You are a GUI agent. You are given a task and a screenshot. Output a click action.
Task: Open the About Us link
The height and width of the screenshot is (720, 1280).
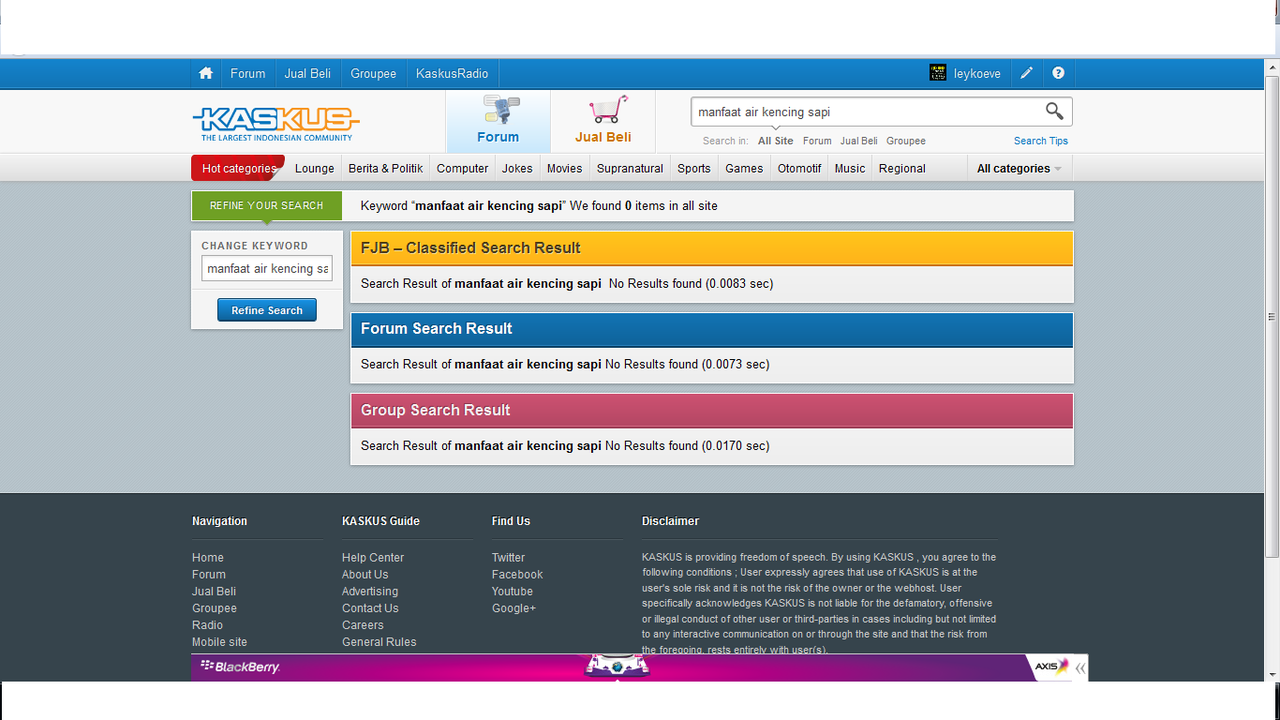tap(365, 575)
